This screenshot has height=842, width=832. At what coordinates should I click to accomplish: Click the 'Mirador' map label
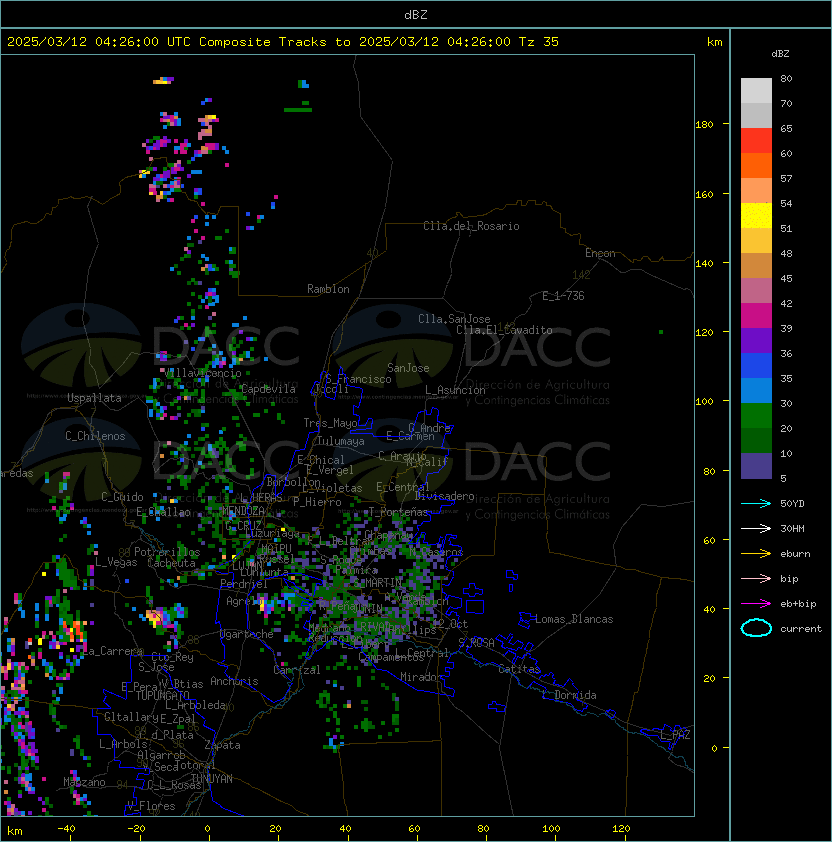point(421,677)
